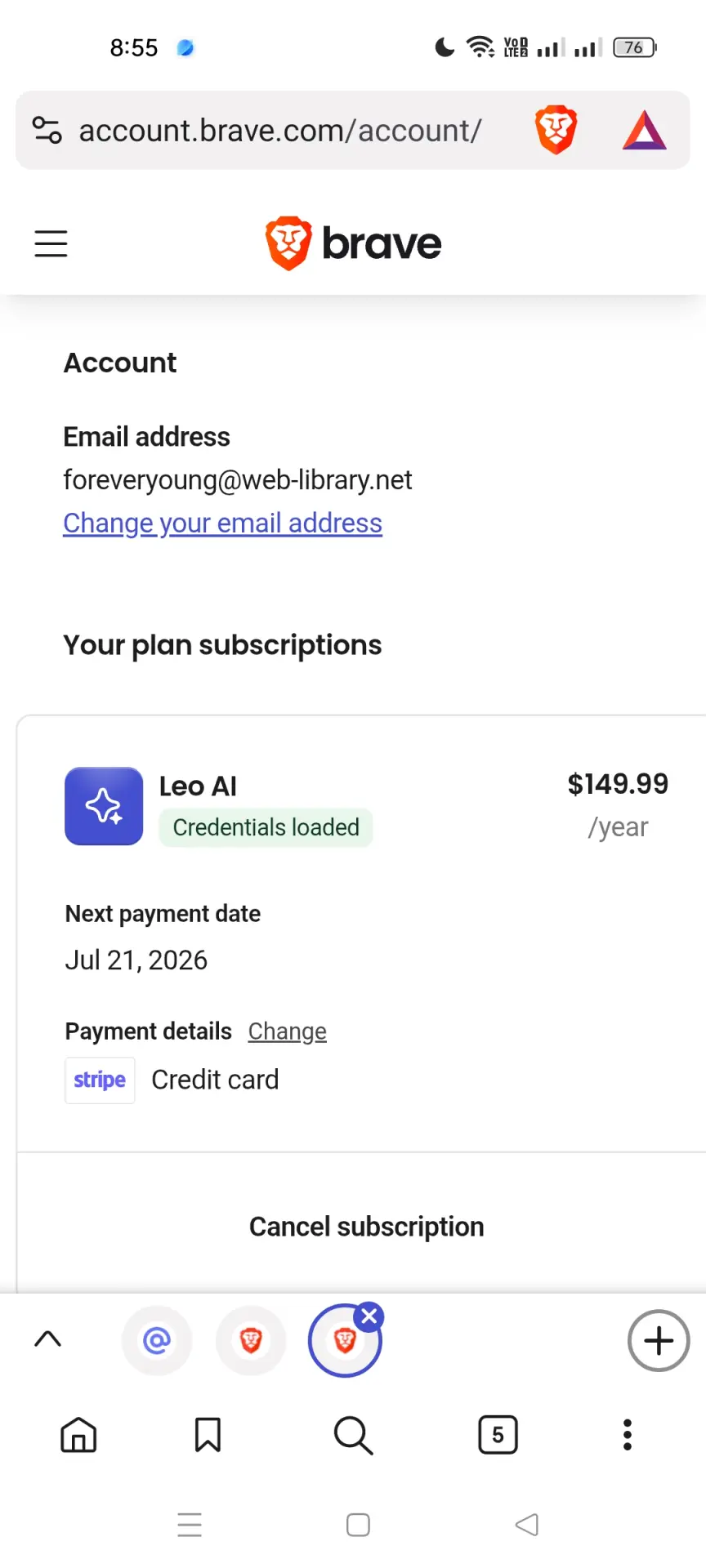Image resolution: width=706 pixels, height=1568 pixels.
Task: Open site settings icon in address bar
Action: pos(47,130)
